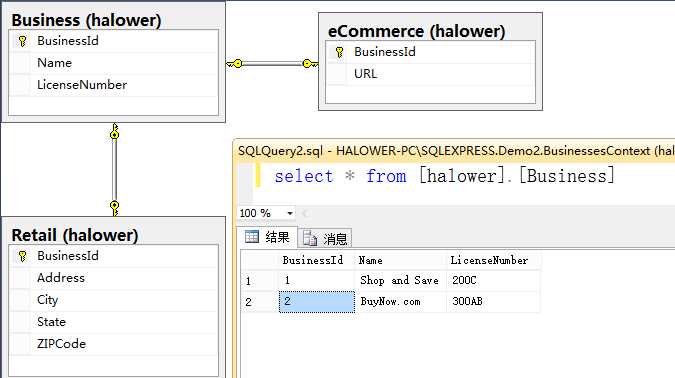The image size is (675, 378).
Task: Select Name column in Business table
Action: pos(114,63)
